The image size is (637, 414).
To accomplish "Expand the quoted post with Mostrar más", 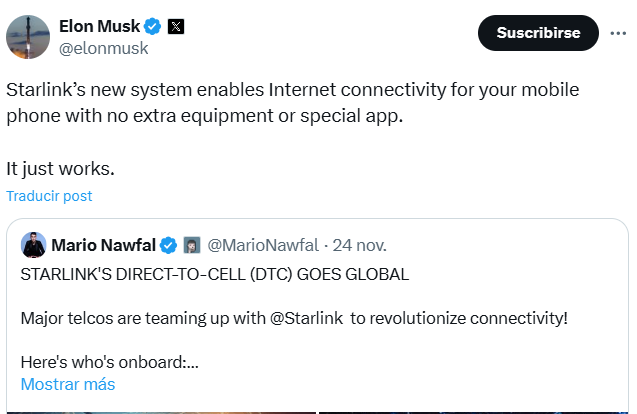I will [67, 384].
